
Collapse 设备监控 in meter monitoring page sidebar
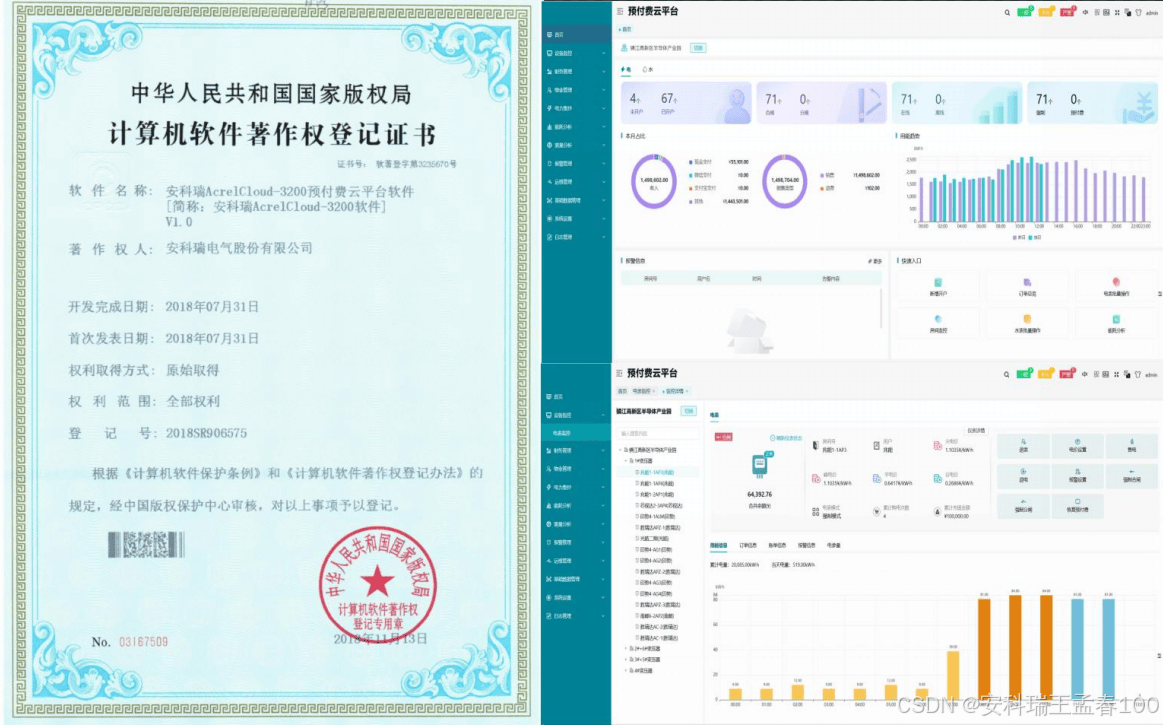click(576, 416)
